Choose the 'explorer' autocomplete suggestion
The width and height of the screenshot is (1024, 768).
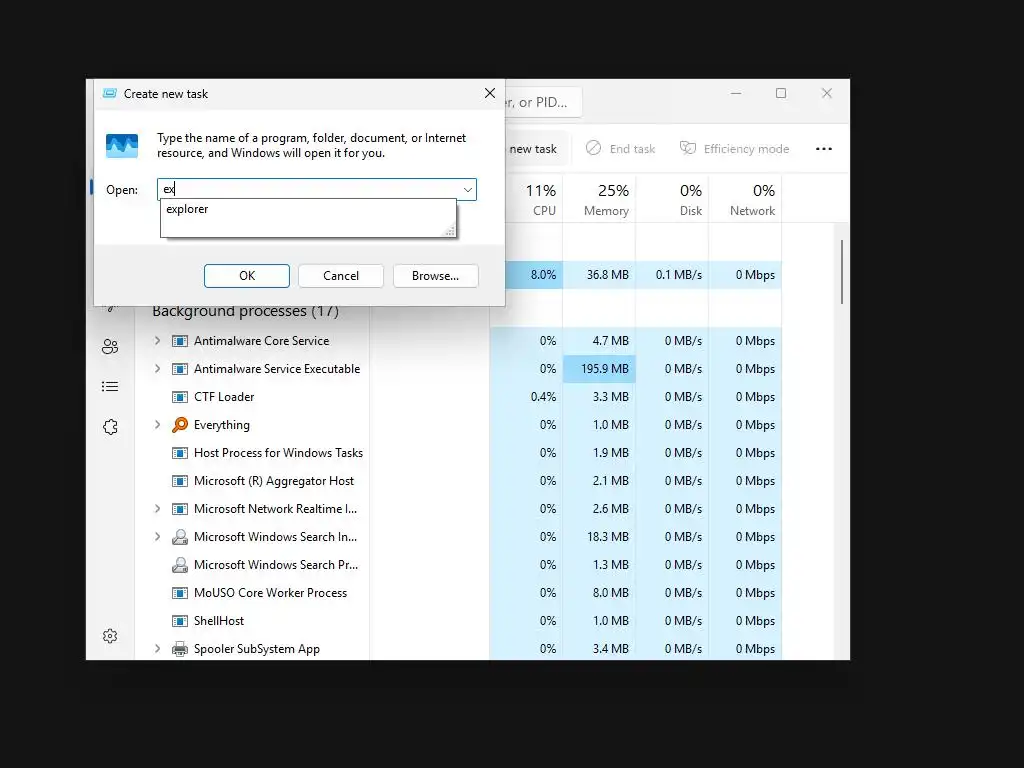(187, 209)
